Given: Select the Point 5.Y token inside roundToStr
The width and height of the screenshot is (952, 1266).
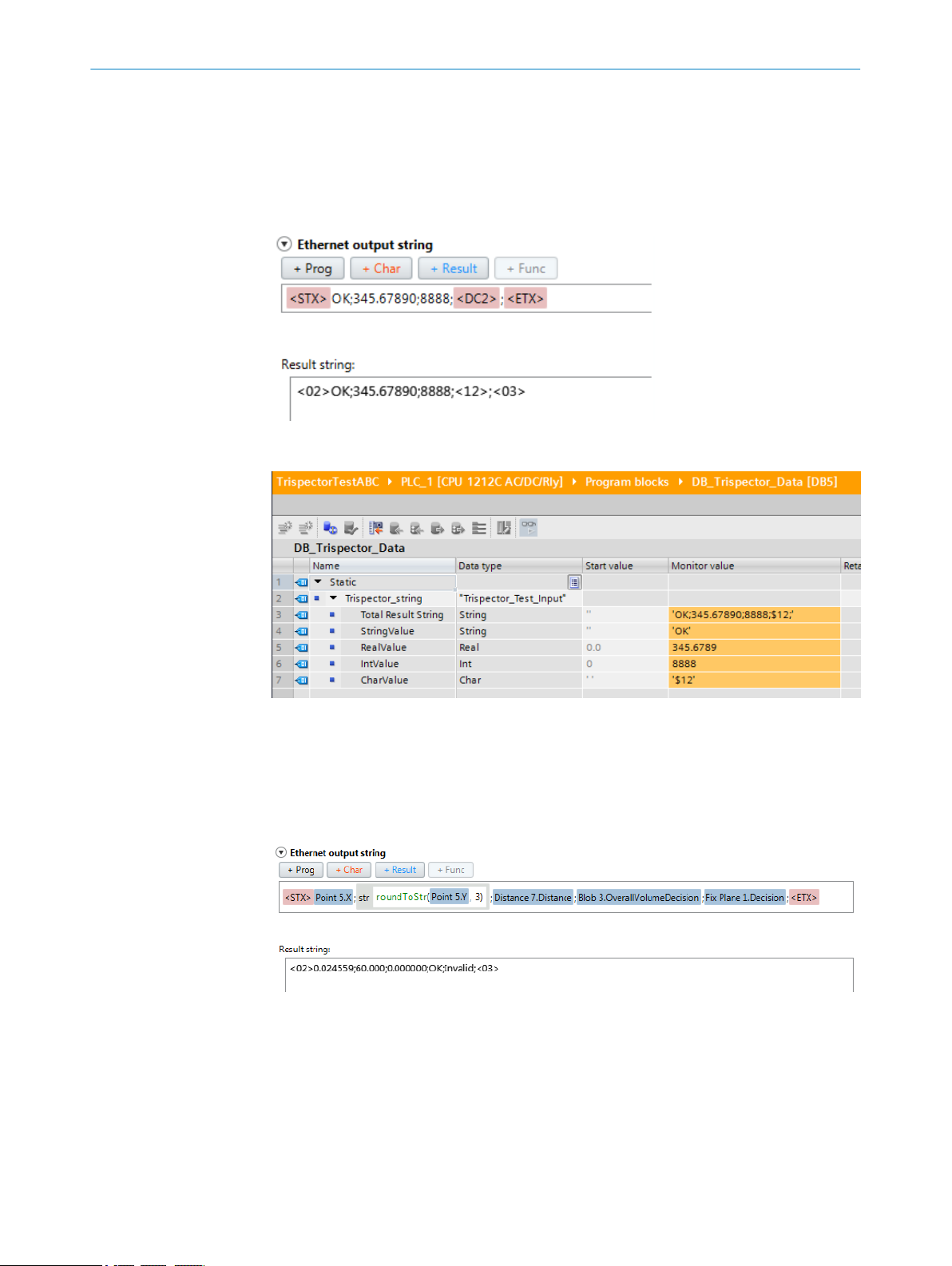Looking at the screenshot, I should click(449, 897).
